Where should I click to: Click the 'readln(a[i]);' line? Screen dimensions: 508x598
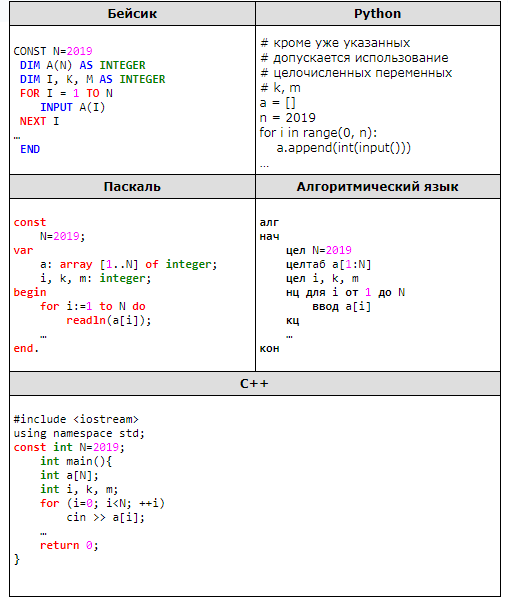[109, 321]
